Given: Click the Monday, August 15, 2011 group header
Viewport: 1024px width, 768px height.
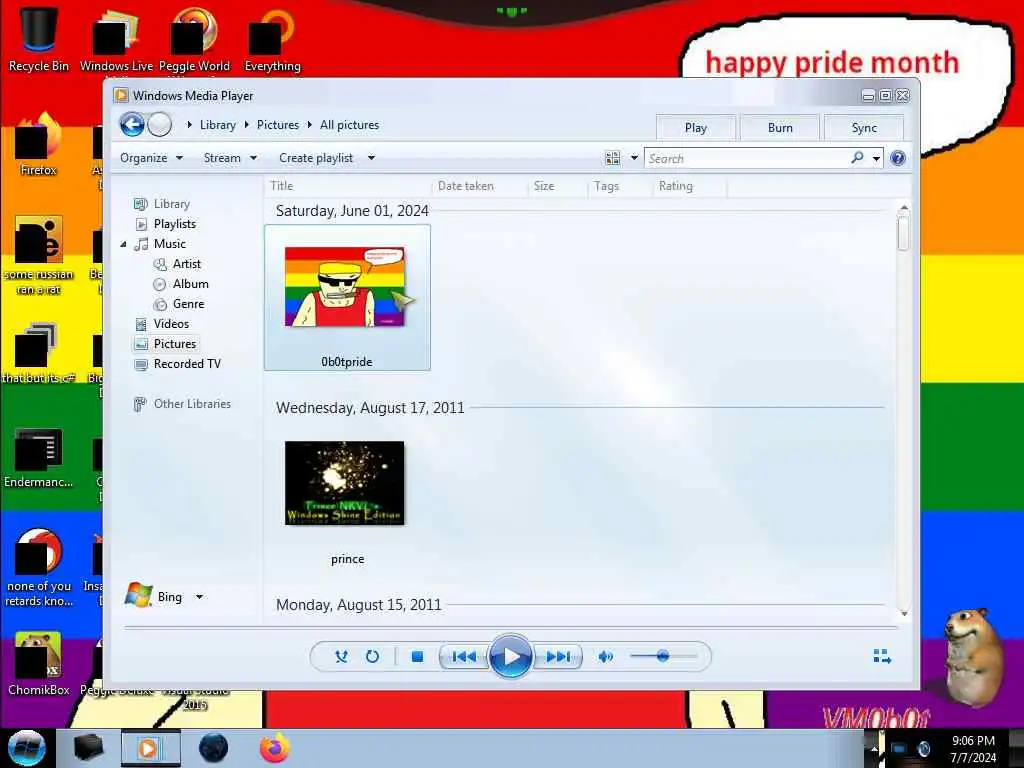Looking at the screenshot, I should point(359,605).
